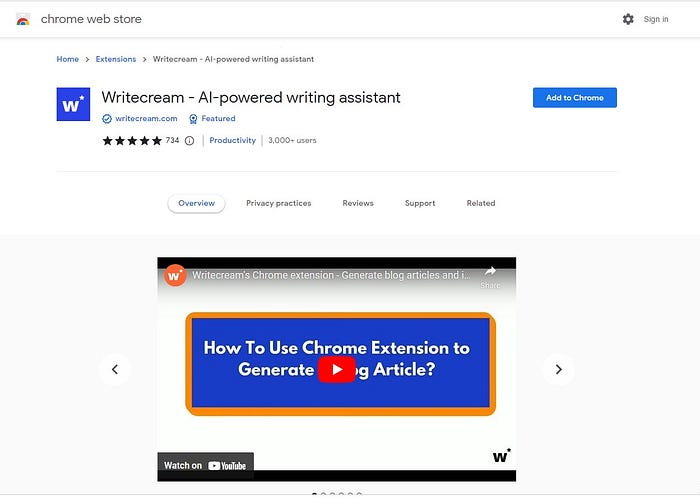Switch to the Reviews tab
The image size is (700, 504).
point(358,204)
